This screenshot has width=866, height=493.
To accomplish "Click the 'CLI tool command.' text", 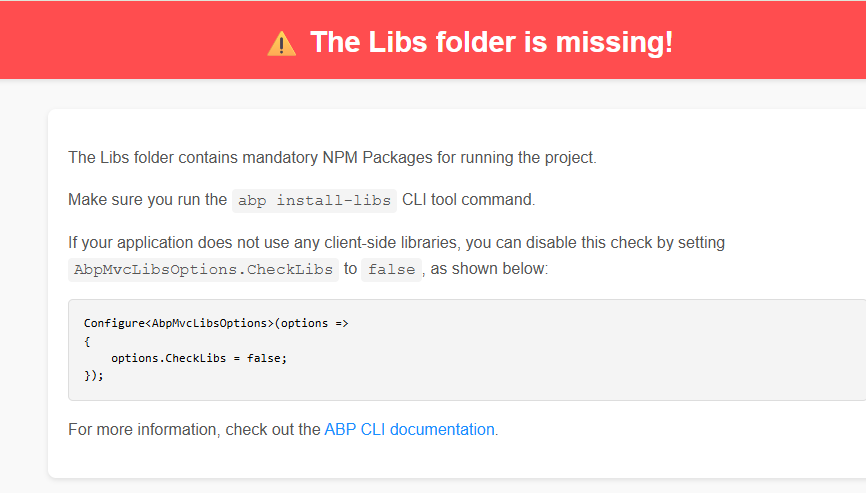I will (x=468, y=199).
